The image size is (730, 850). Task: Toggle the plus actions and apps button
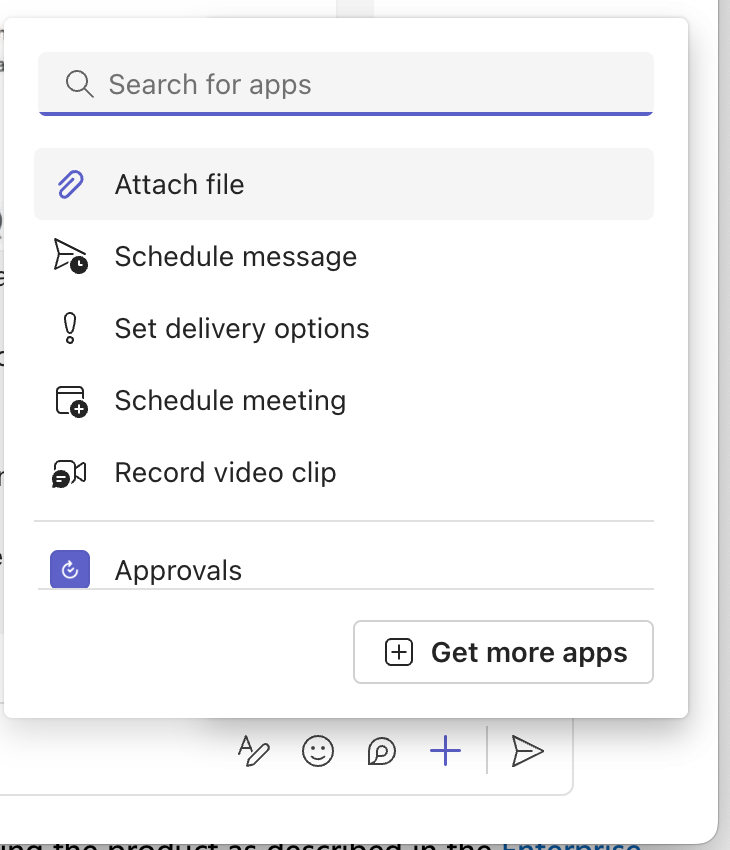coord(445,751)
